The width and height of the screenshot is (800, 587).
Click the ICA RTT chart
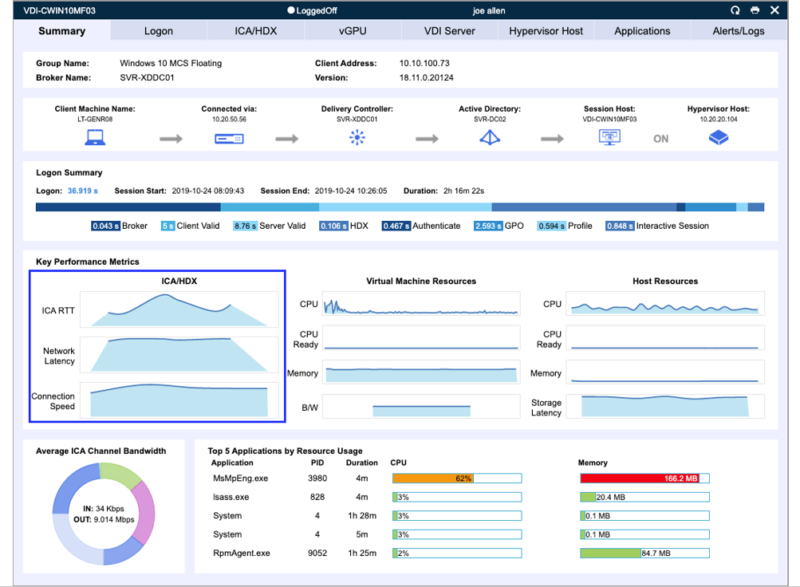(x=179, y=310)
